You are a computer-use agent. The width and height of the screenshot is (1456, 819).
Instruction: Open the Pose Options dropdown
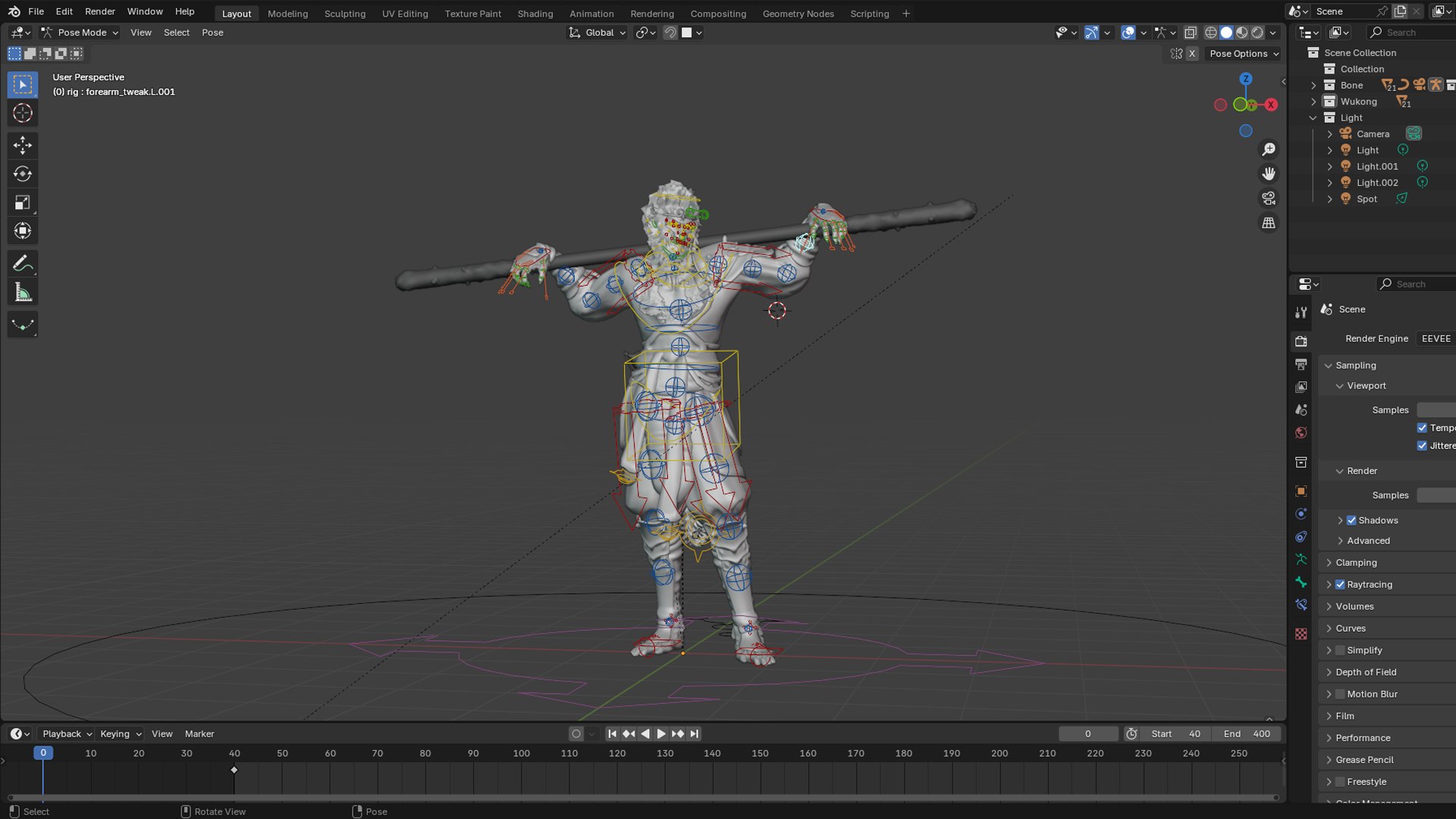pyautogui.click(x=1244, y=54)
